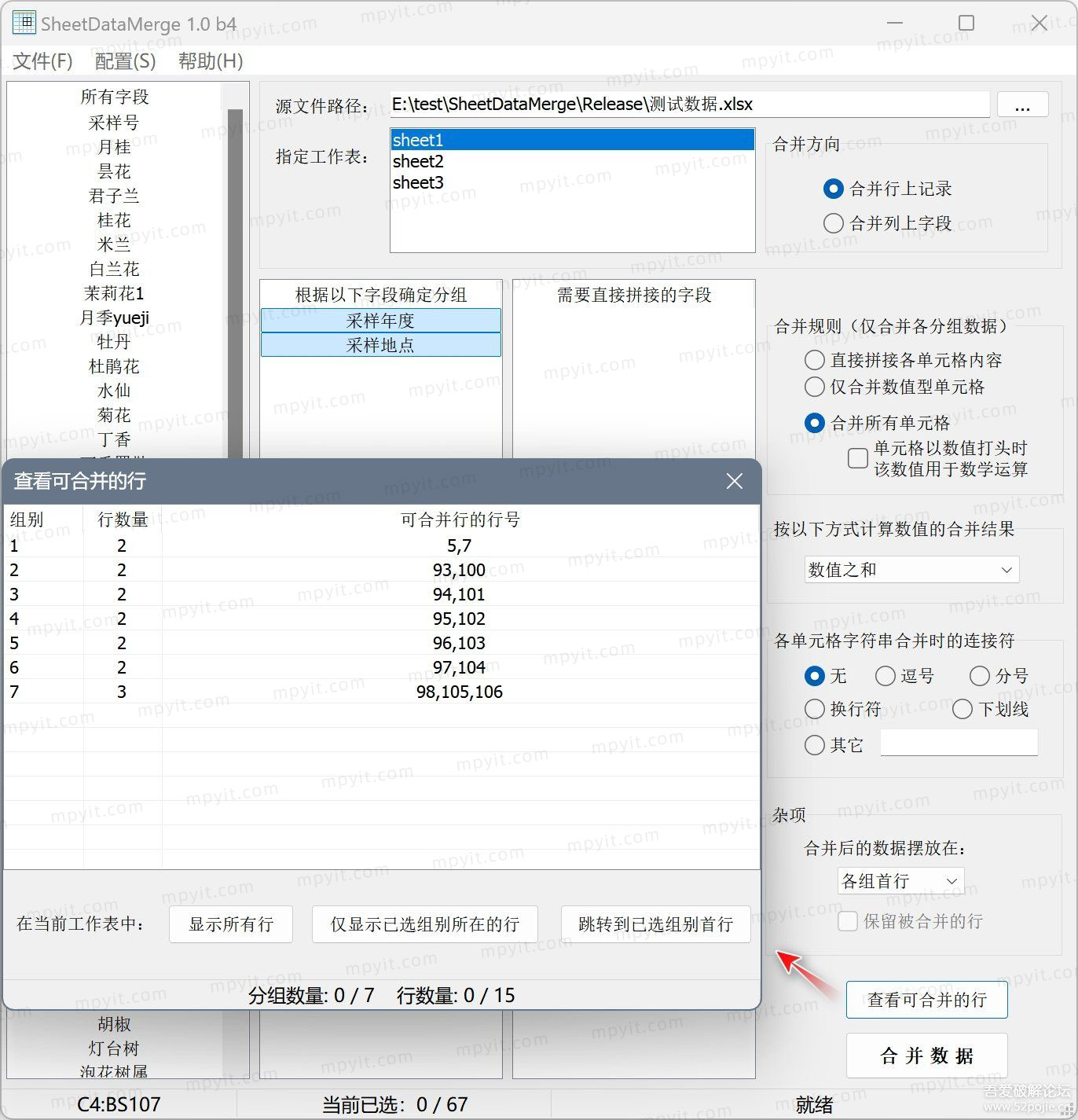The image size is (1078, 1120).
Task: Click 跳转到已选组别首行 button
Action: [656, 924]
